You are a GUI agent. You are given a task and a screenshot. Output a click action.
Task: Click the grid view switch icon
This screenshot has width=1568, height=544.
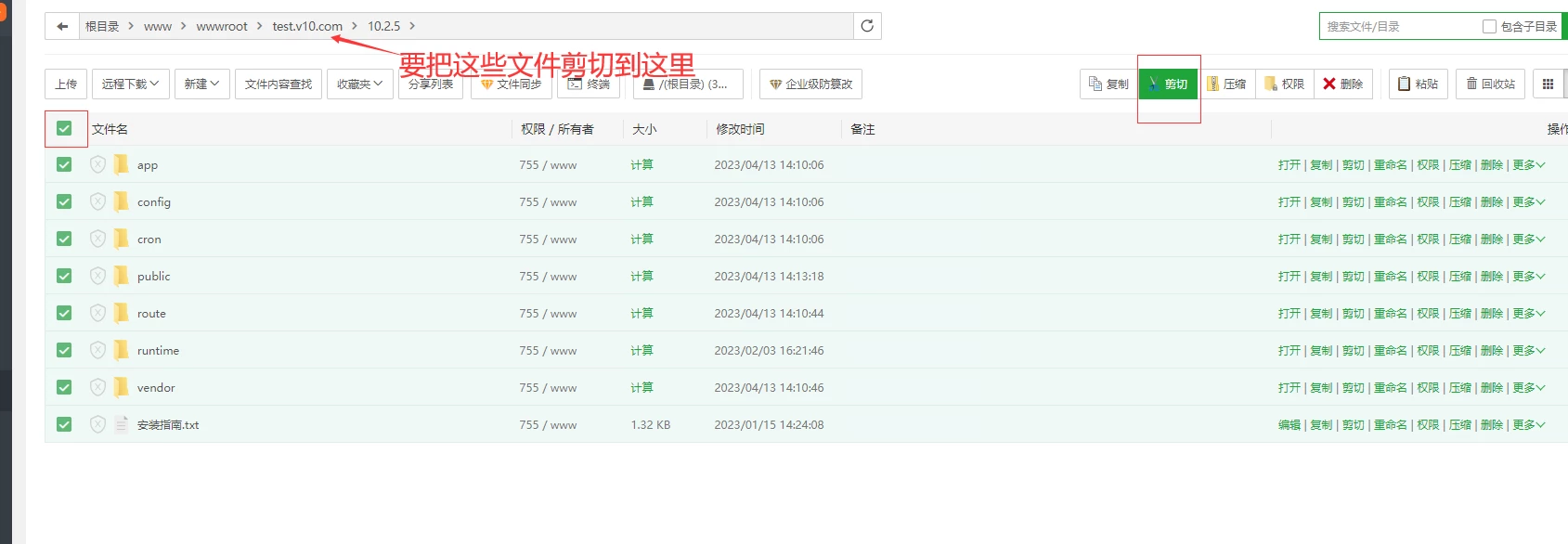[x=1548, y=84]
